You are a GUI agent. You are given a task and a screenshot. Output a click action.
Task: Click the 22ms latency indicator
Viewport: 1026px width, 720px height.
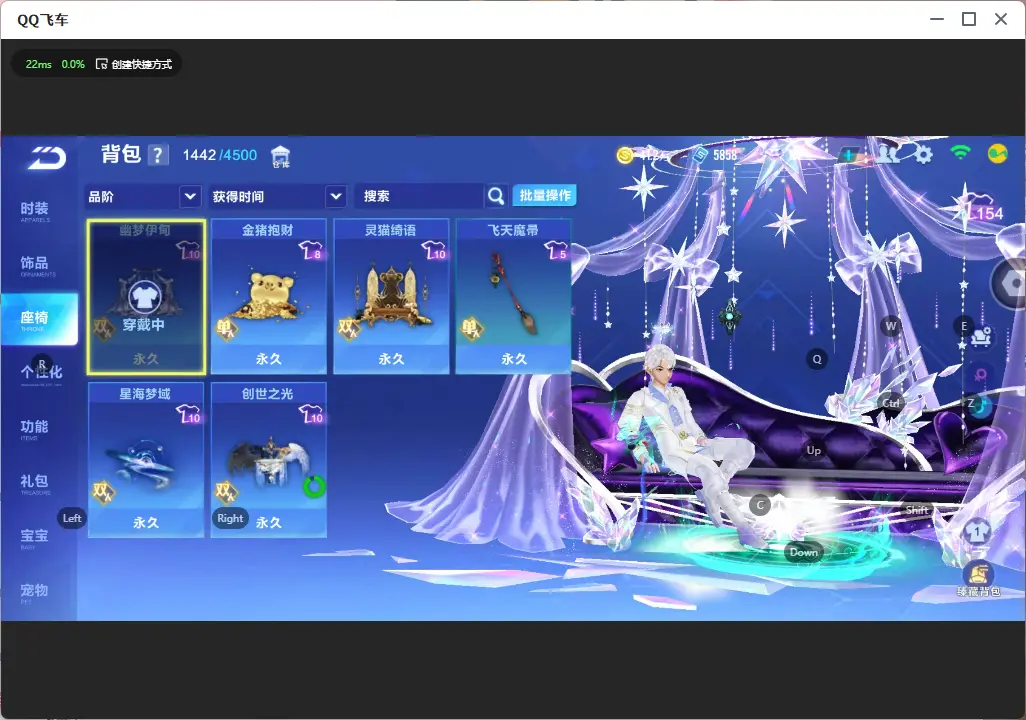(39, 64)
